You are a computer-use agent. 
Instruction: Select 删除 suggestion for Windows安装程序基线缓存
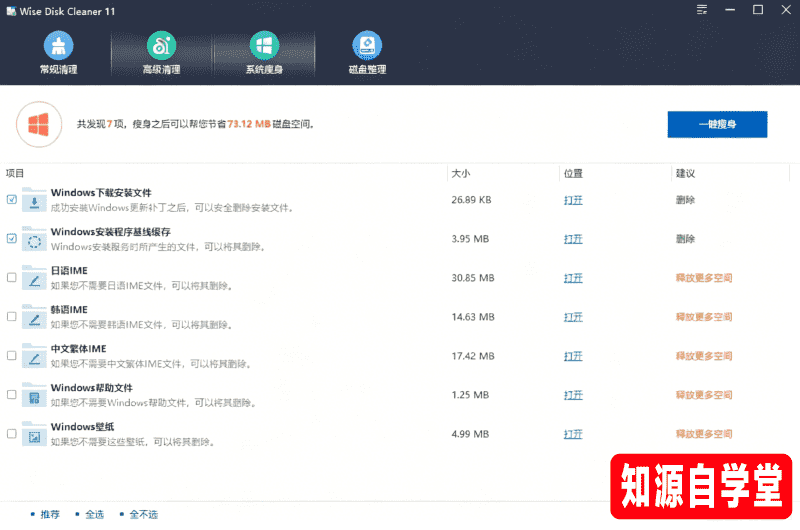coord(685,239)
